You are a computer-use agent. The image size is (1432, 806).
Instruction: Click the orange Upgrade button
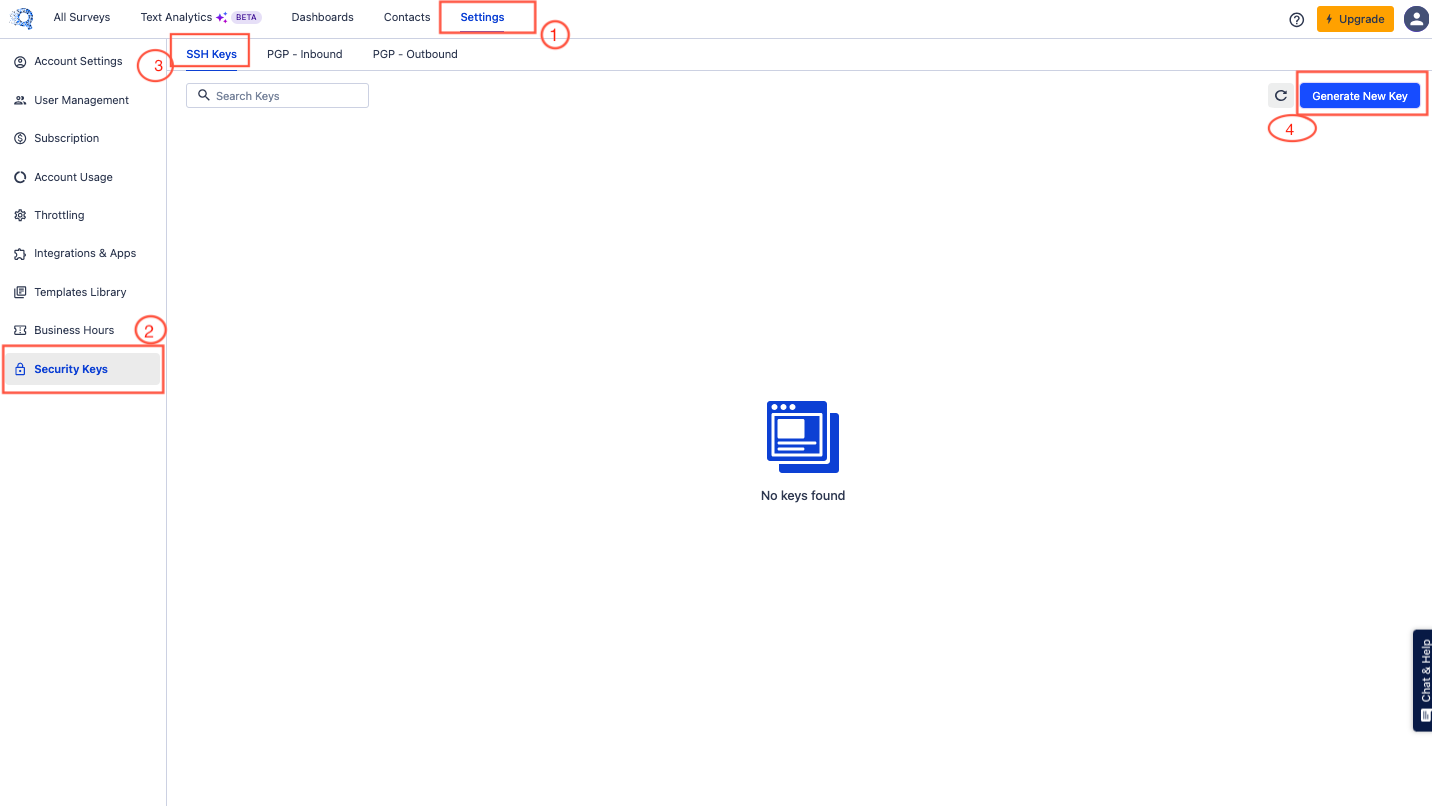click(1355, 19)
